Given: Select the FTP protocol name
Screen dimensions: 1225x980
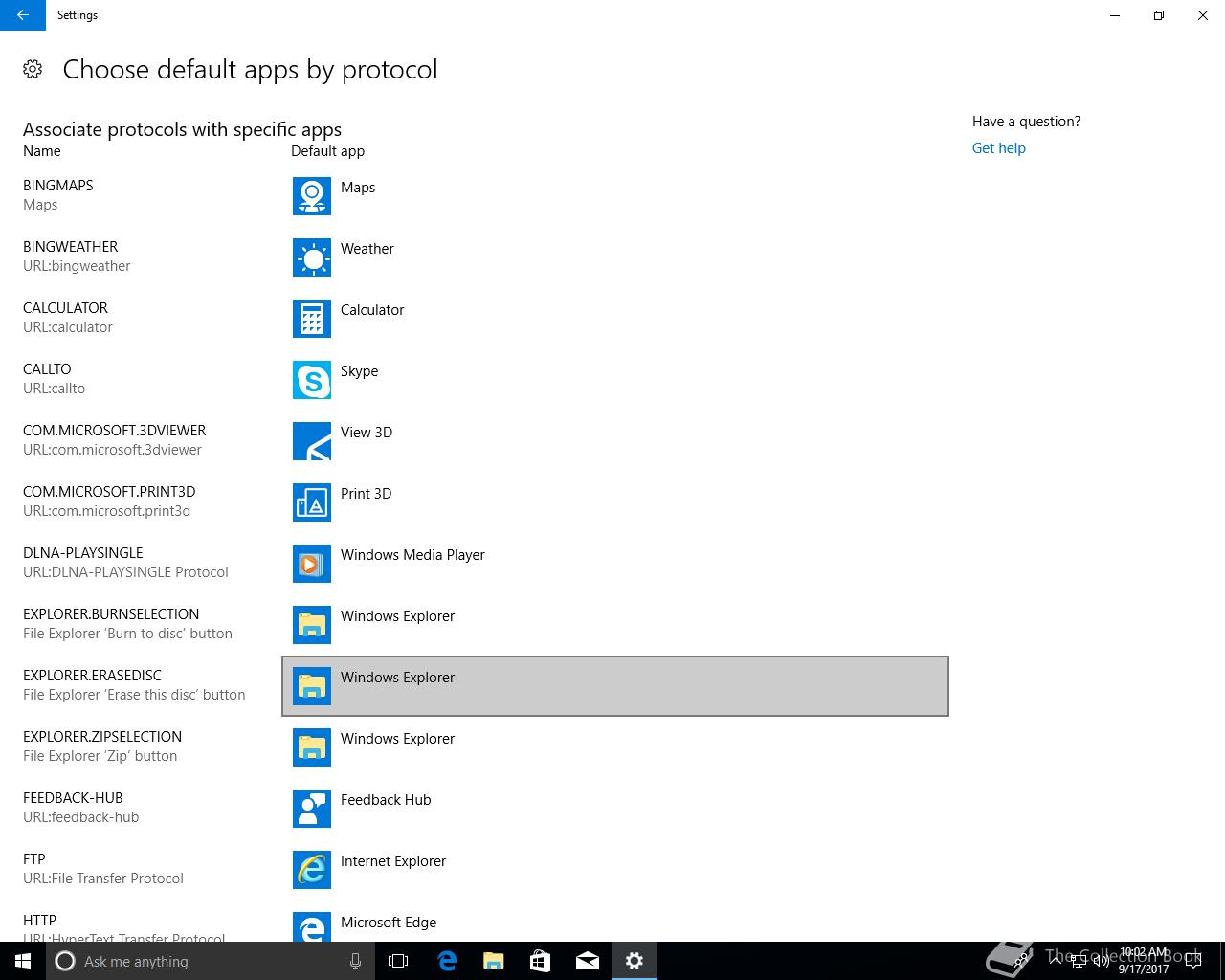Looking at the screenshot, I should 34,859.
